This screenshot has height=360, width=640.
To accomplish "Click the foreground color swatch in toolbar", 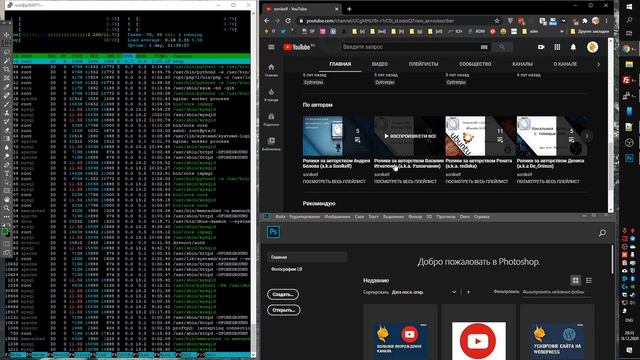I will click(x=5, y=231).
